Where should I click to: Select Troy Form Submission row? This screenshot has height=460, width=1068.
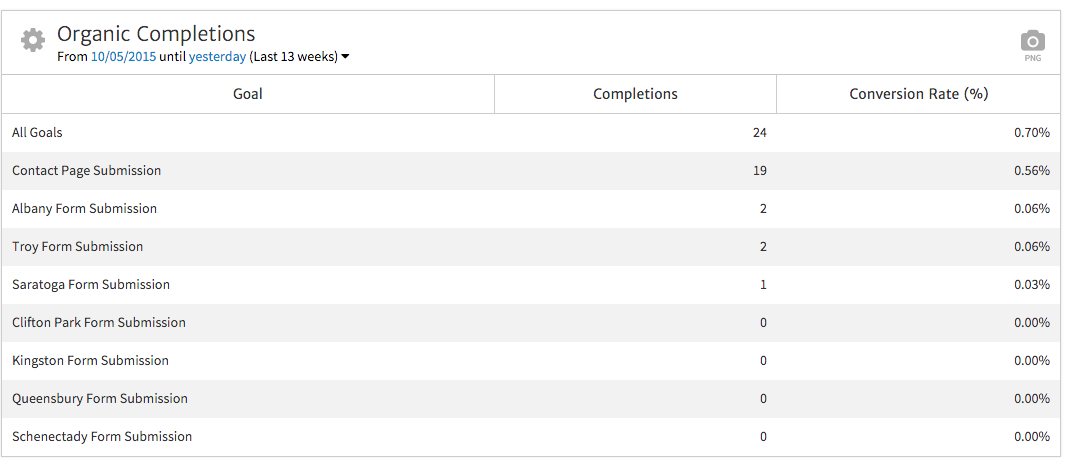77,246
